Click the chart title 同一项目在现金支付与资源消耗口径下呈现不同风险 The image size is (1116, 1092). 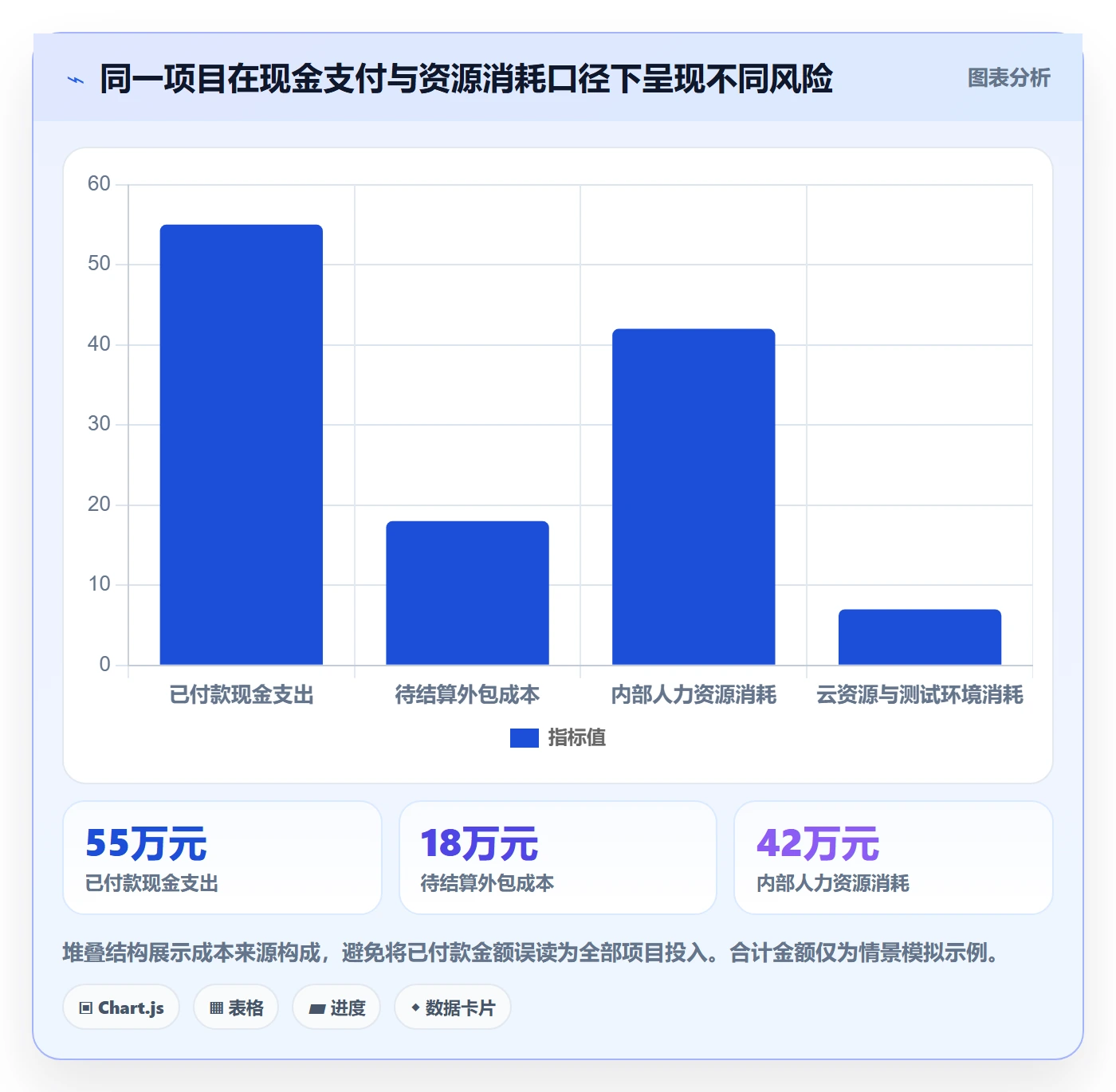(x=466, y=79)
